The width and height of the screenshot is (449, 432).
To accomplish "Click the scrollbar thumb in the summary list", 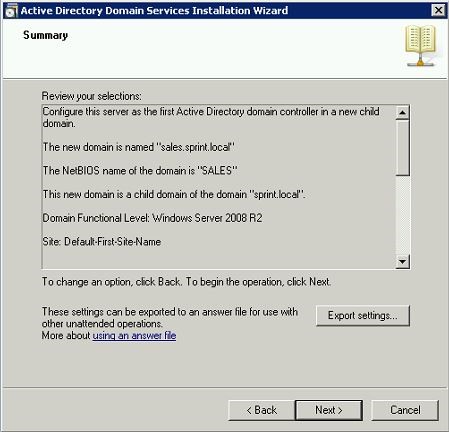I will click(403, 148).
